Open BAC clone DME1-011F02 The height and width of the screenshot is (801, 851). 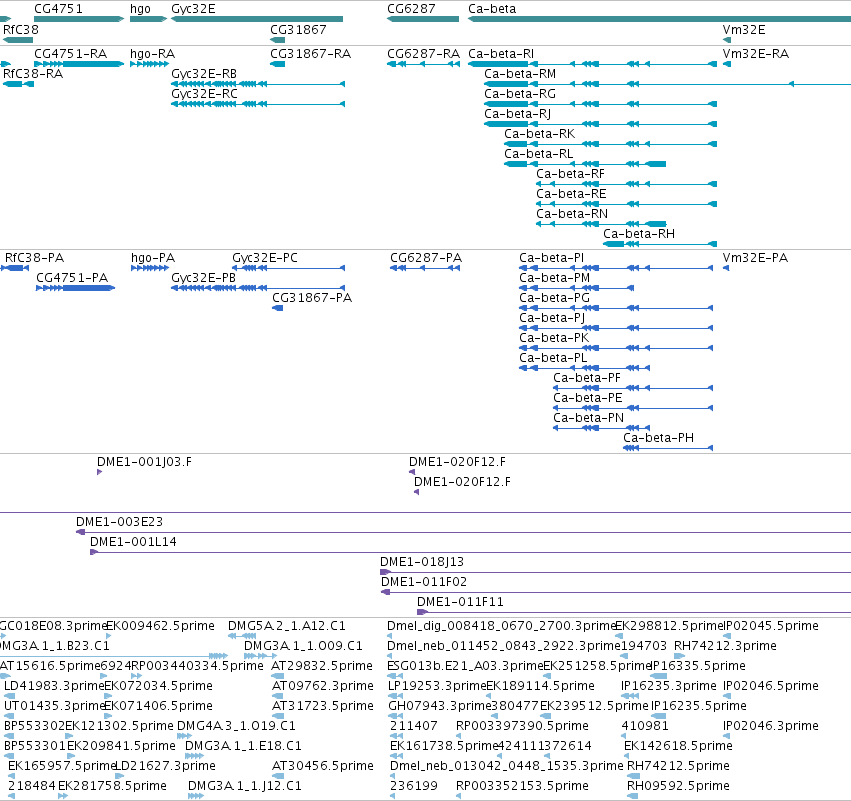point(424,582)
